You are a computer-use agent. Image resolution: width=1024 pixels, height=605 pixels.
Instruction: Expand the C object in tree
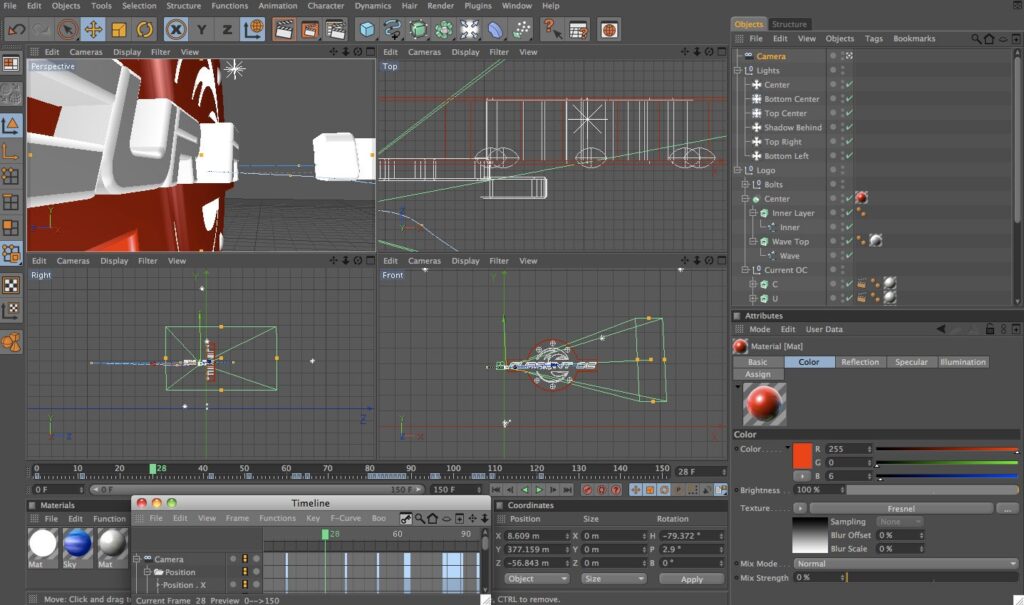pos(753,284)
